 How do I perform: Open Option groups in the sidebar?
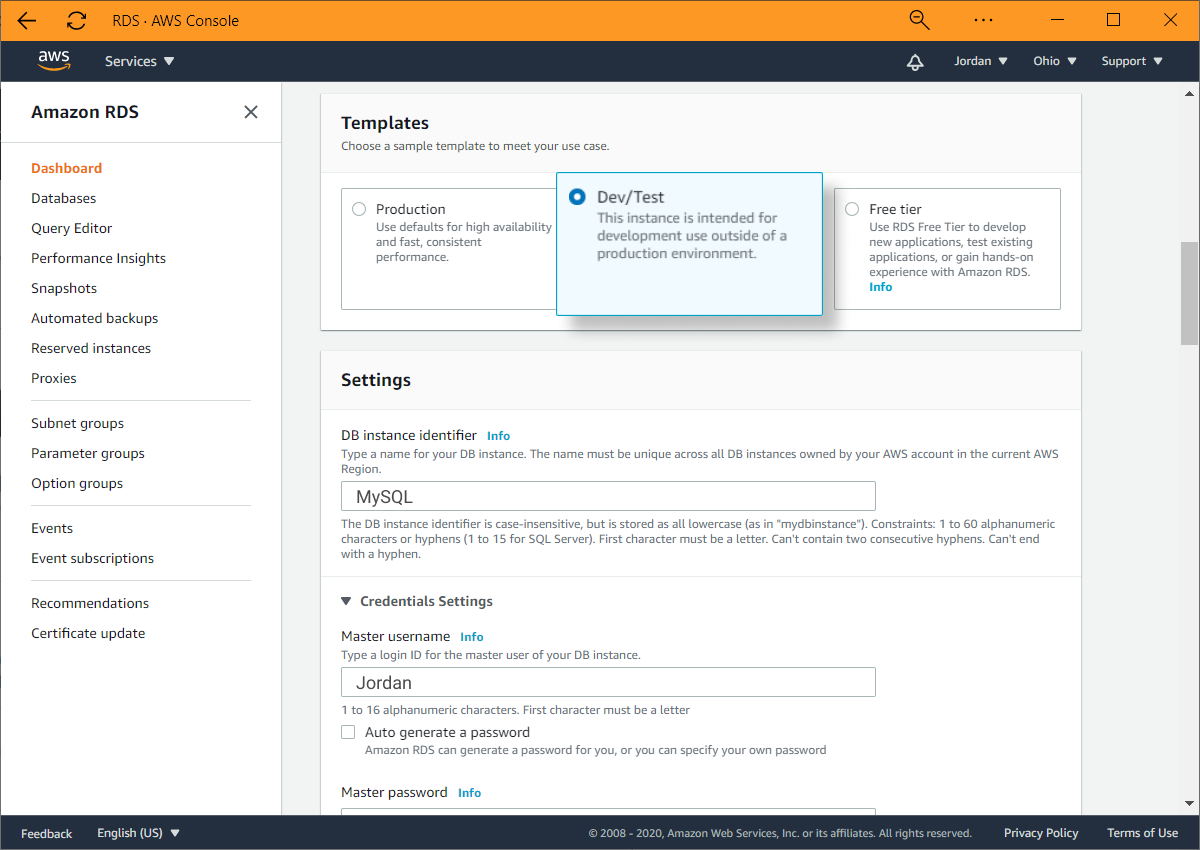click(x=77, y=483)
